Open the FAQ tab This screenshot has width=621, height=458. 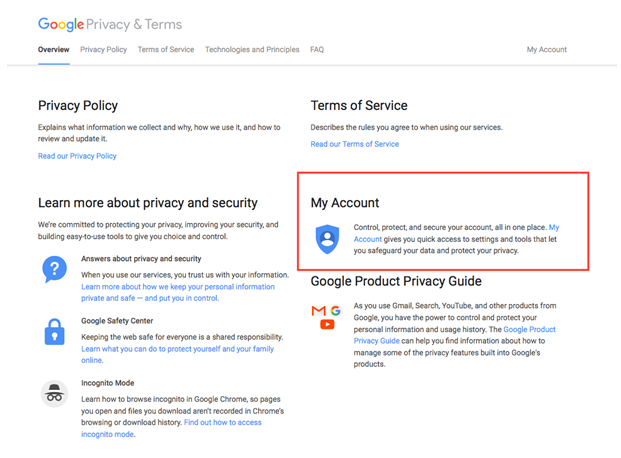(x=317, y=50)
